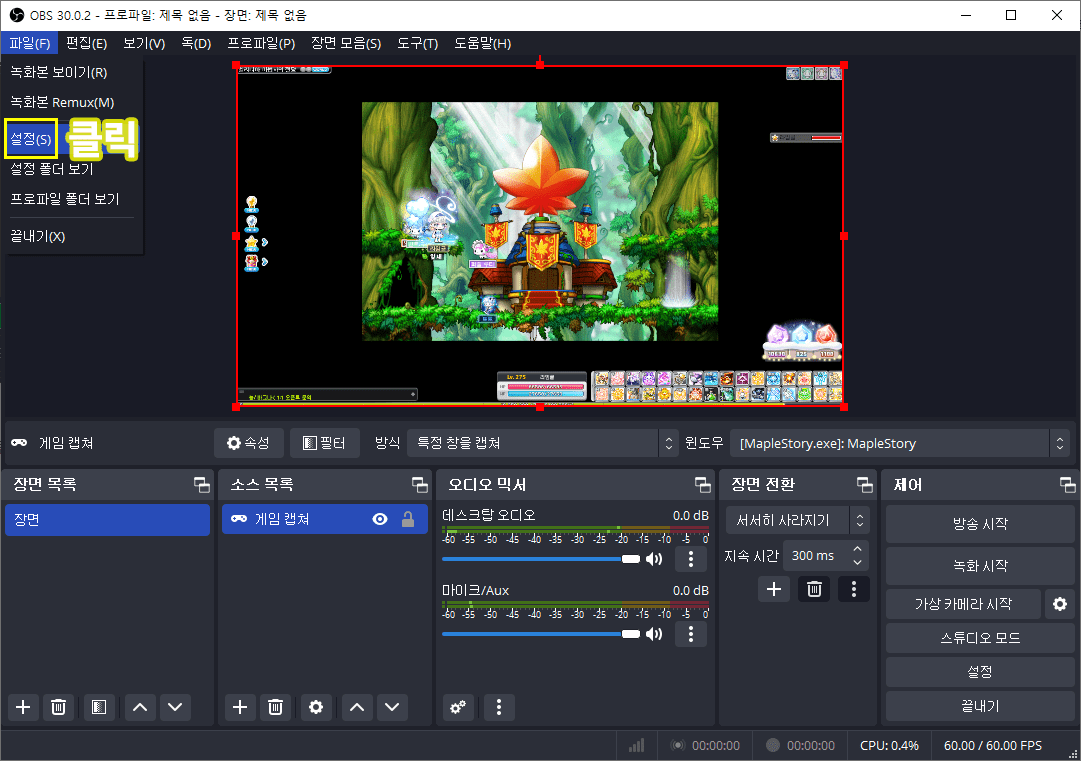Image resolution: width=1081 pixels, height=761 pixels.
Task: Click 녹화 시작 button
Action: click(980, 566)
